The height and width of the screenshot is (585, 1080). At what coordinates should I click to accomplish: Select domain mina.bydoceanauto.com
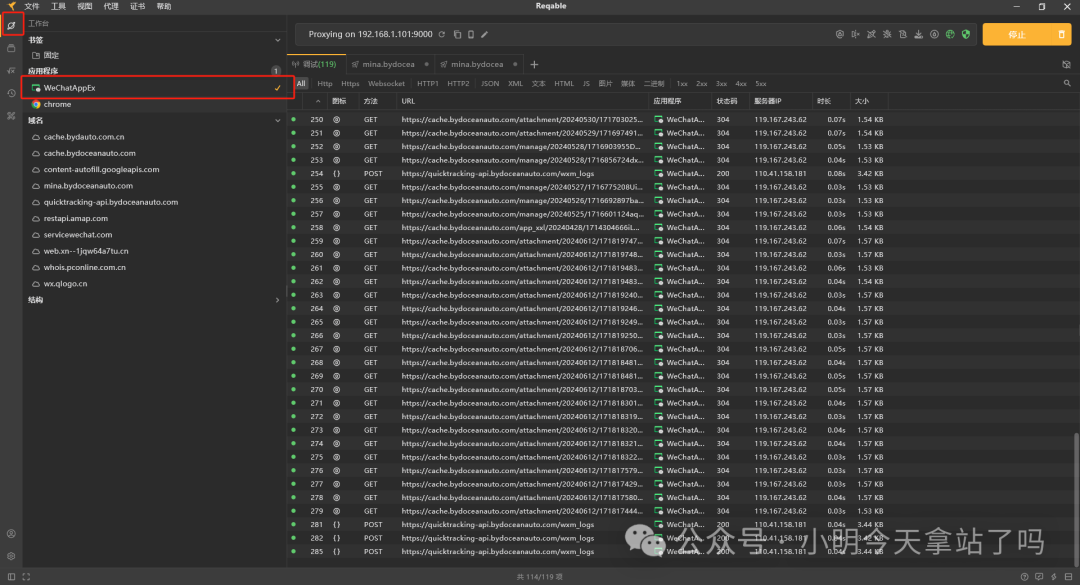coord(88,186)
